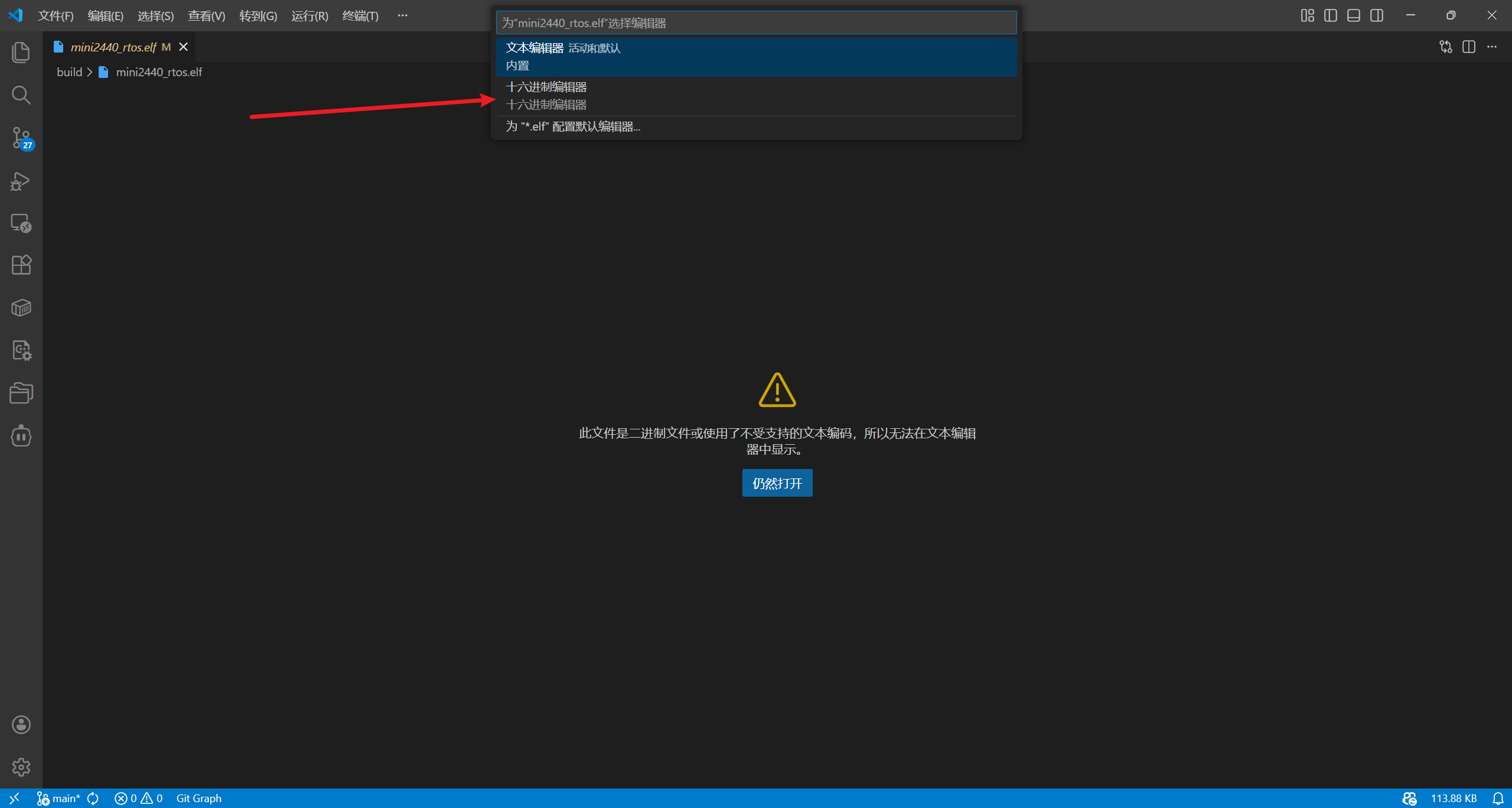Expand the overflow menu after Terminal

coord(402,16)
